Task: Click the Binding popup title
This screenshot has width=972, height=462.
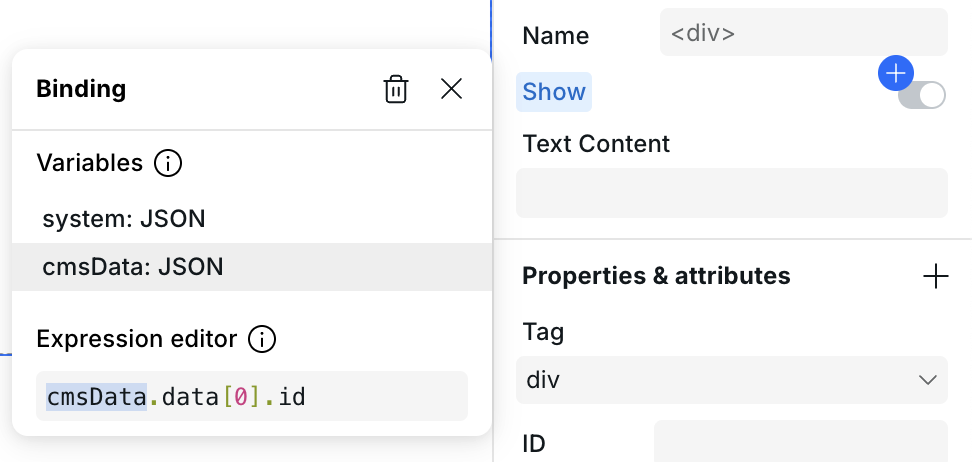Action: point(81,89)
